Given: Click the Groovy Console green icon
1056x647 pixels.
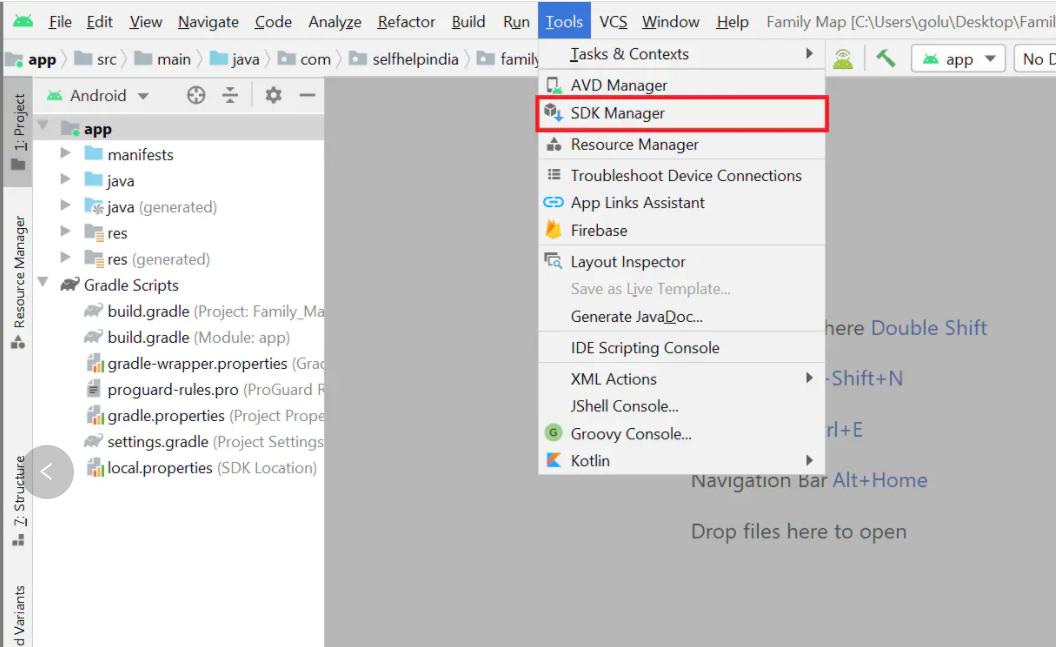Looking at the screenshot, I should tap(553, 434).
